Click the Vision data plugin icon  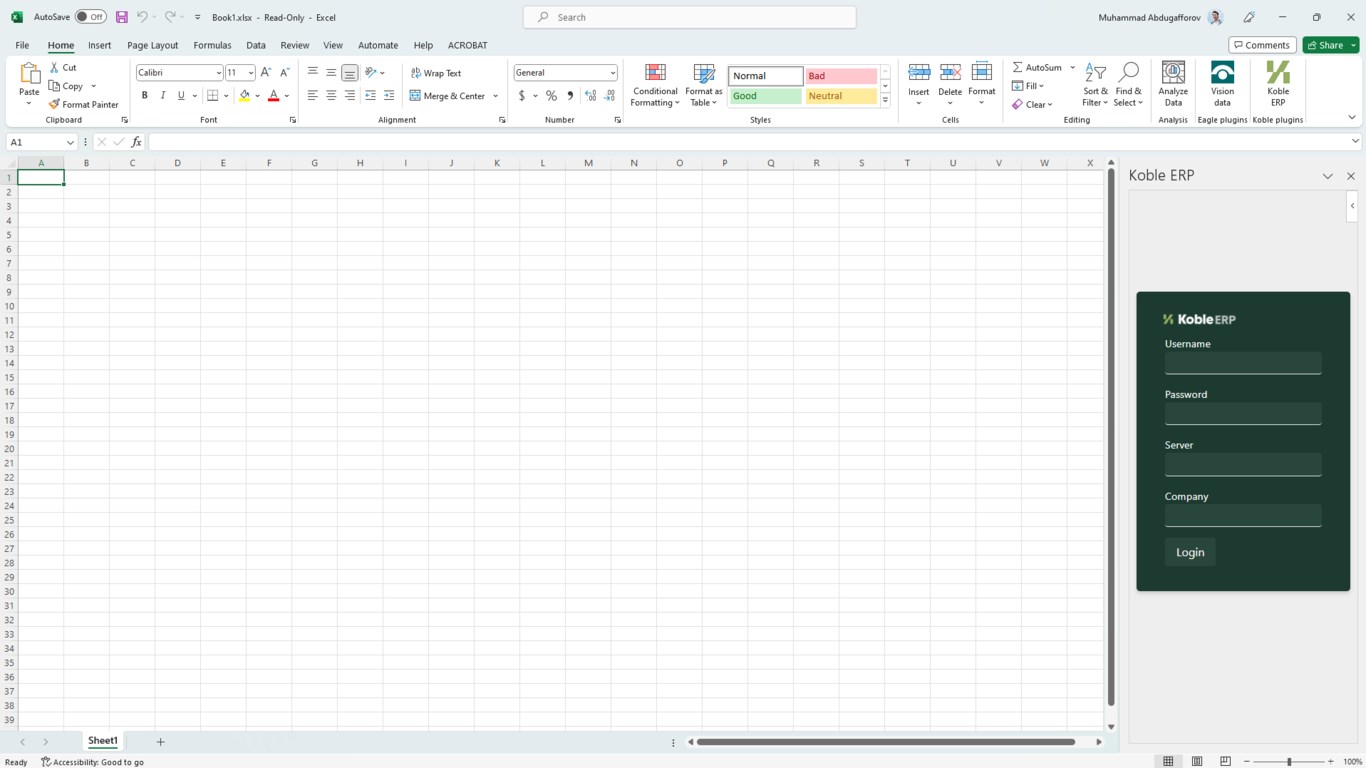[x=1222, y=73]
